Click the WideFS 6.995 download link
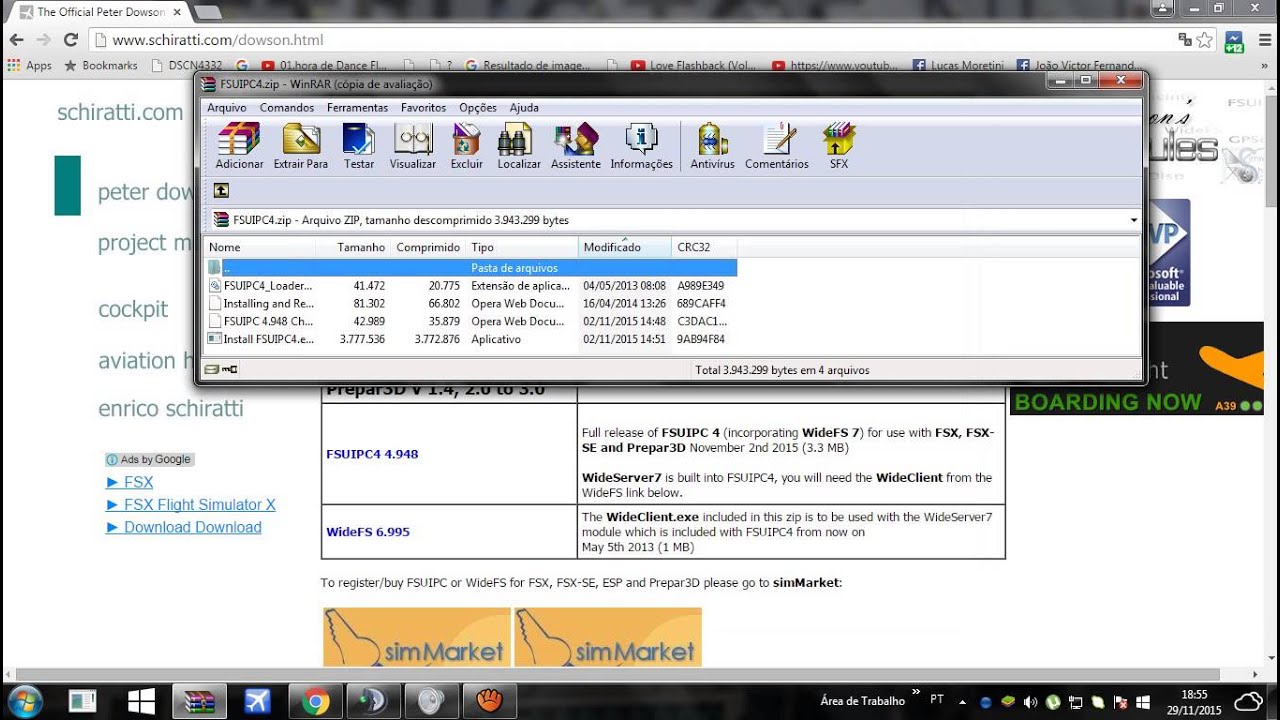This screenshot has width=1280, height=720. point(368,532)
